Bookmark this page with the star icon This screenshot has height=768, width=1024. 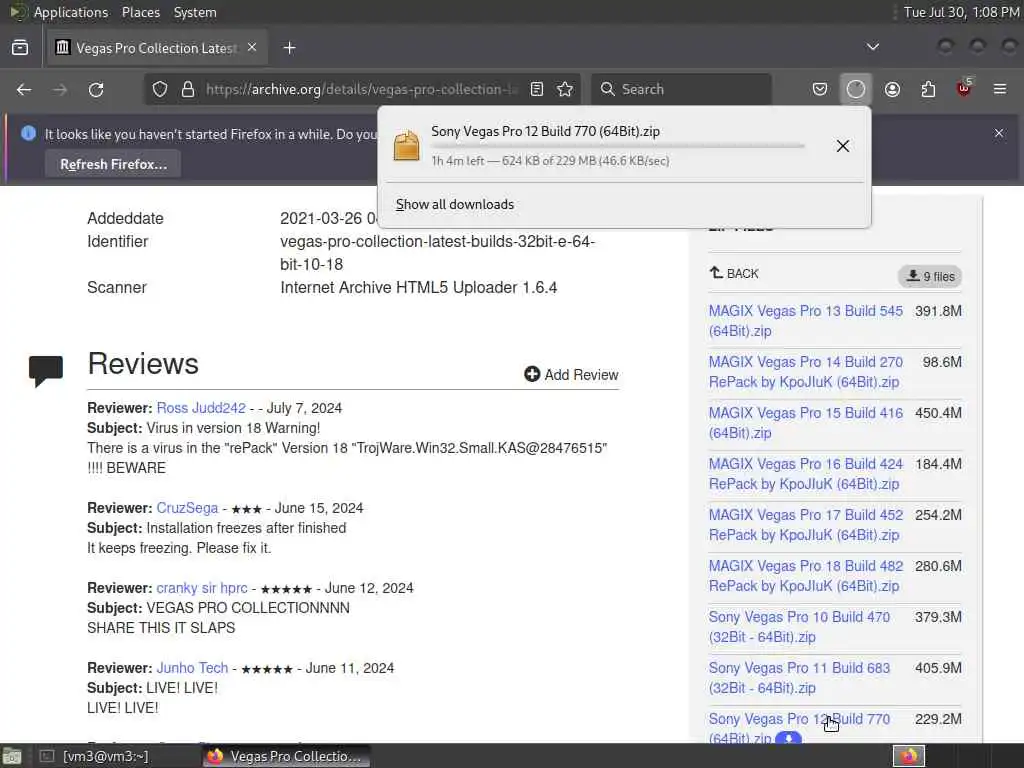point(566,89)
